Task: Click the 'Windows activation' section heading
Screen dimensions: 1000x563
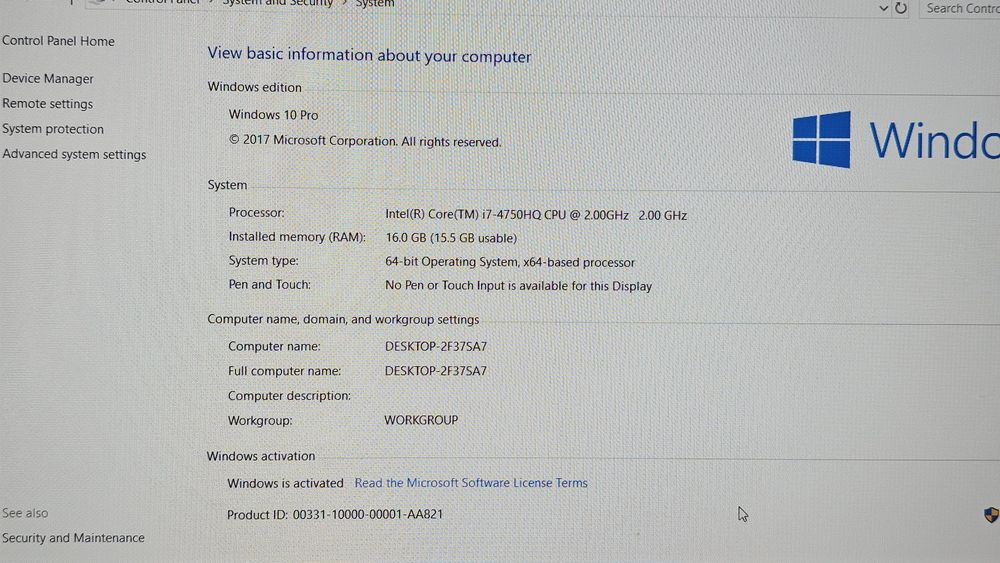Action: [x=261, y=456]
